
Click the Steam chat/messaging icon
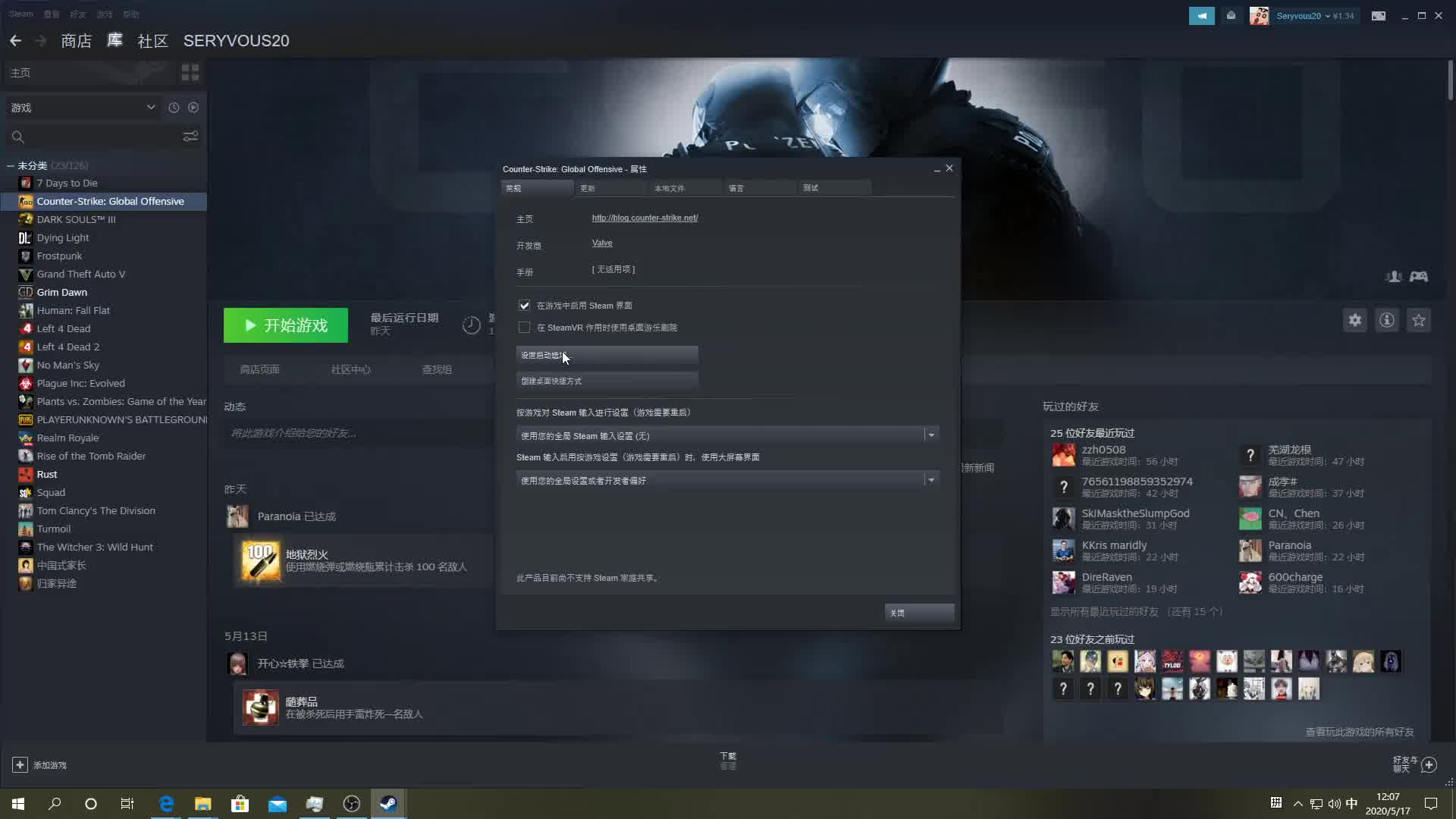tap(1231, 15)
